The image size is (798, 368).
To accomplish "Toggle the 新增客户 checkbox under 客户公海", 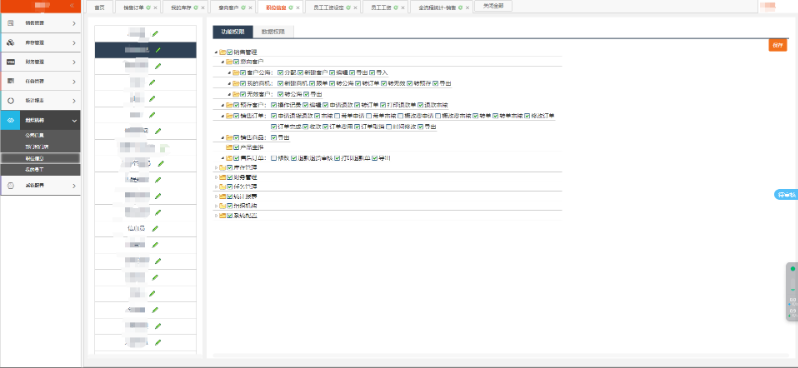I will tap(300, 73).
